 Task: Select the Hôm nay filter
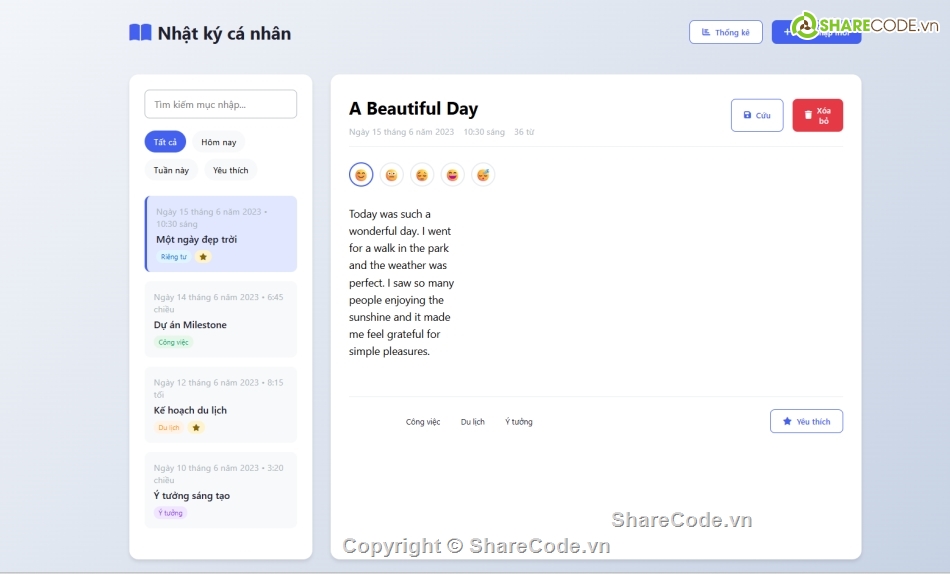[219, 142]
